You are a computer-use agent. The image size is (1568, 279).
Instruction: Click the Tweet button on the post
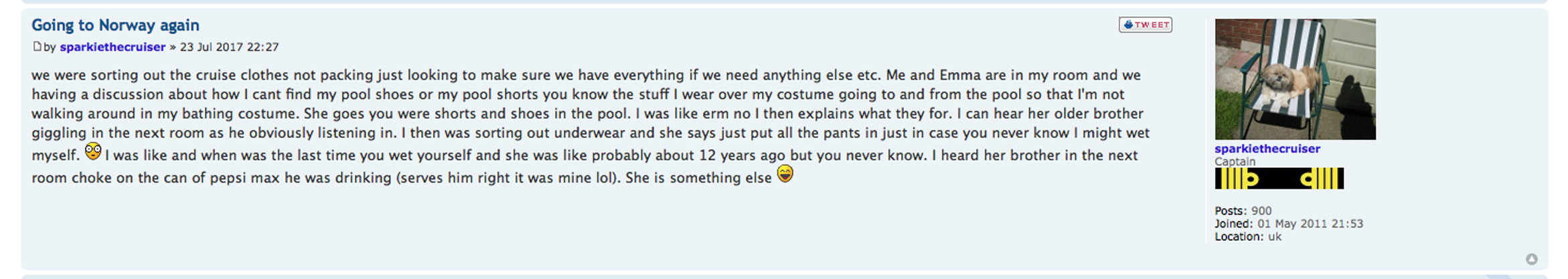click(x=1146, y=25)
